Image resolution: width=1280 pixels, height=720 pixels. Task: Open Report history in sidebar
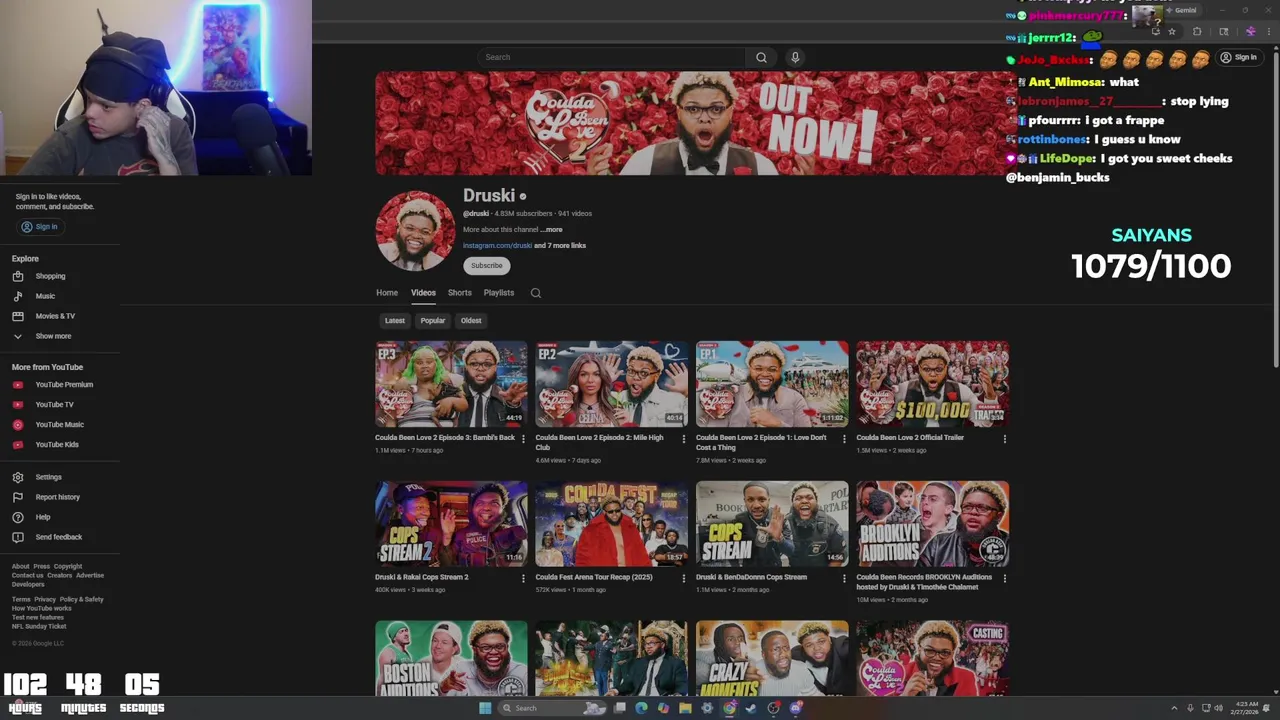click(57, 497)
